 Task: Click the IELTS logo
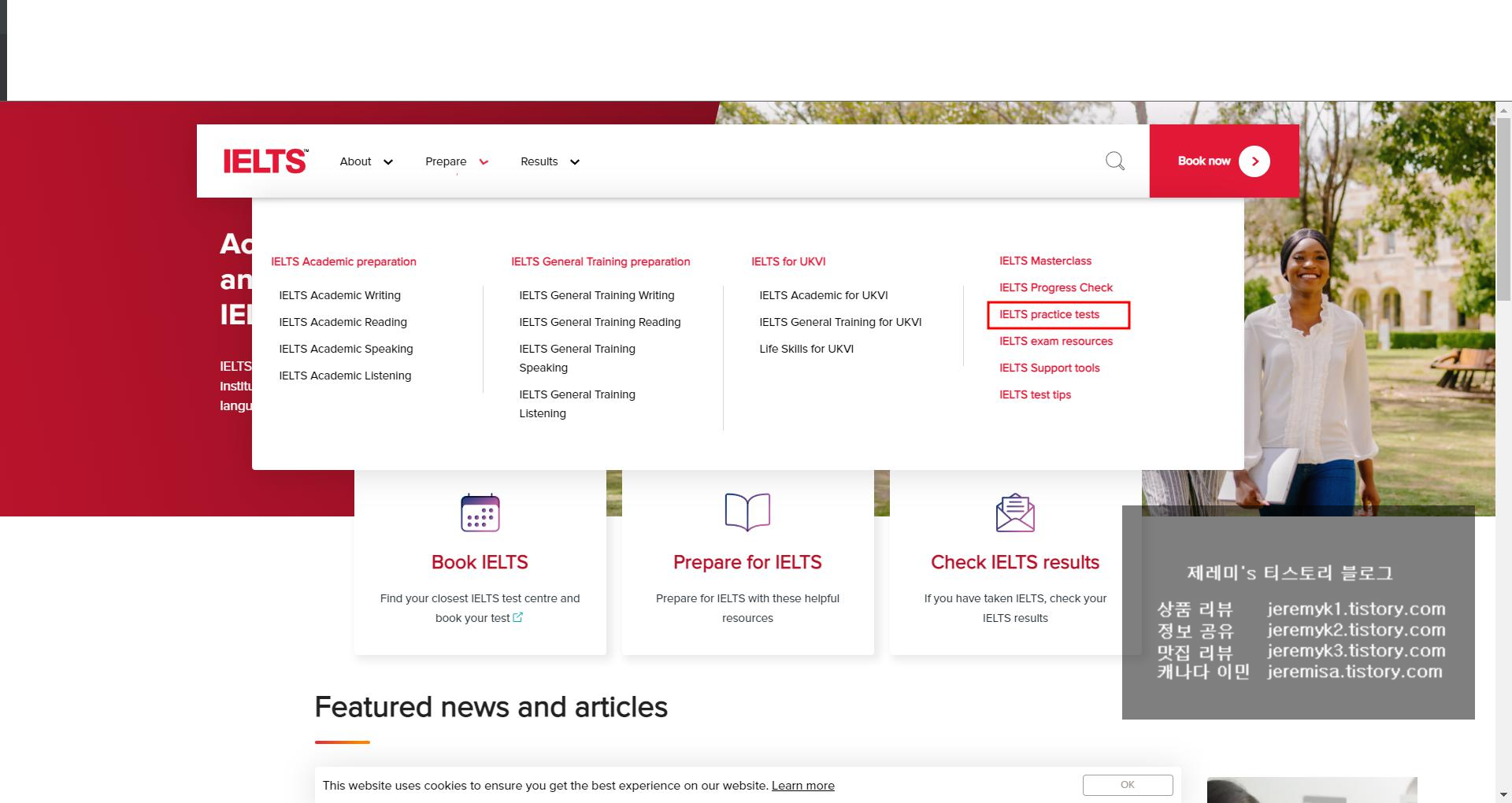(265, 161)
